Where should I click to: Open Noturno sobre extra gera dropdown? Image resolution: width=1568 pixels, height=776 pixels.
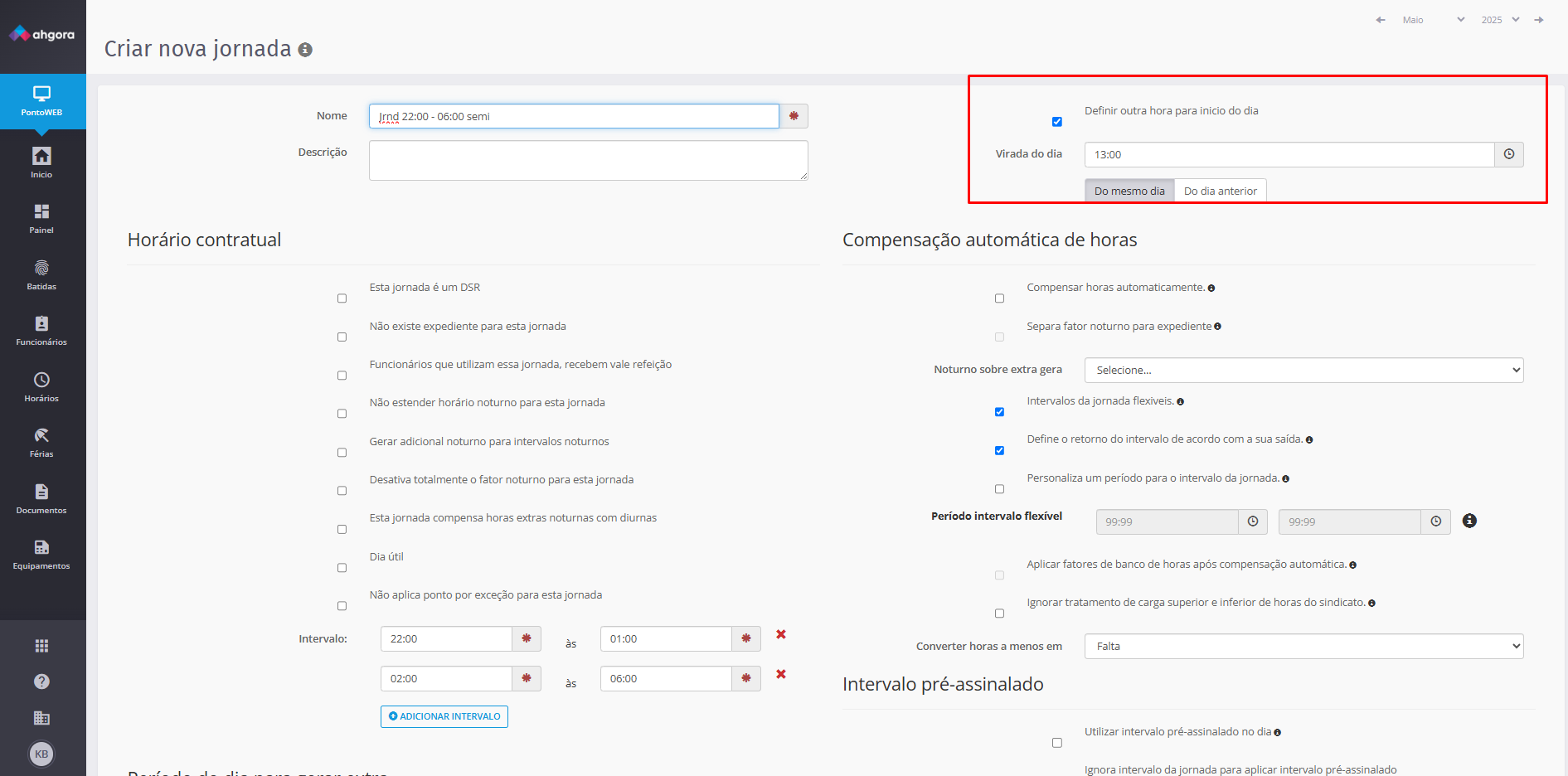pyautogui.click(x=1303, y=371)
